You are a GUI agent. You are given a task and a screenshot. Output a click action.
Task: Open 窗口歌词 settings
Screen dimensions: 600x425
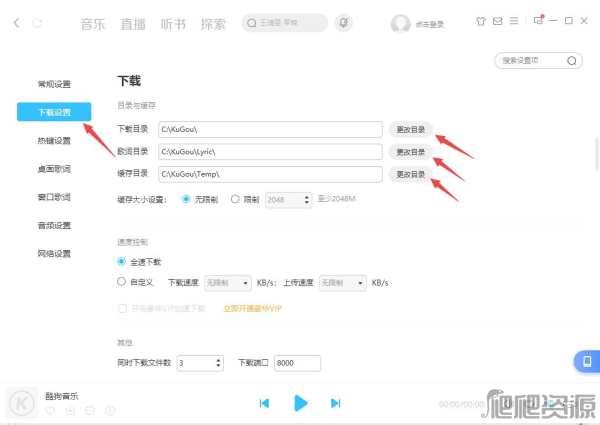click(54, 197)
